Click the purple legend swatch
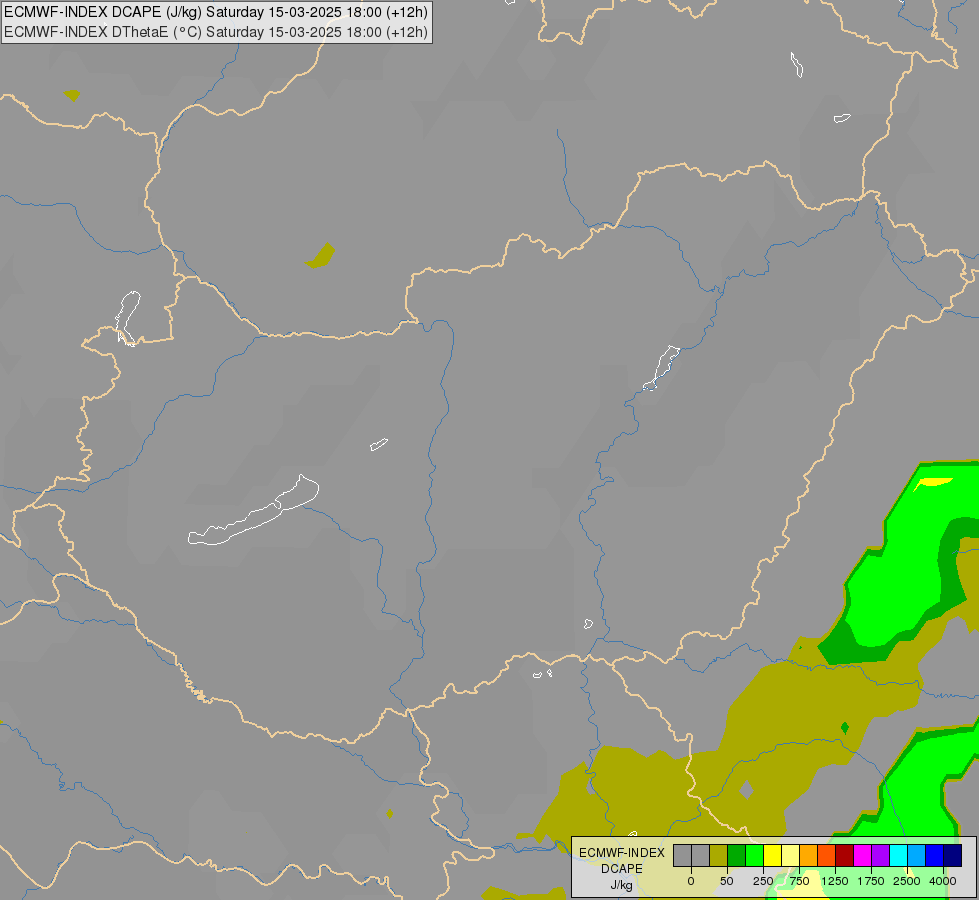Image resolution: width=979 pixels, height=900 pixels. 880,856
